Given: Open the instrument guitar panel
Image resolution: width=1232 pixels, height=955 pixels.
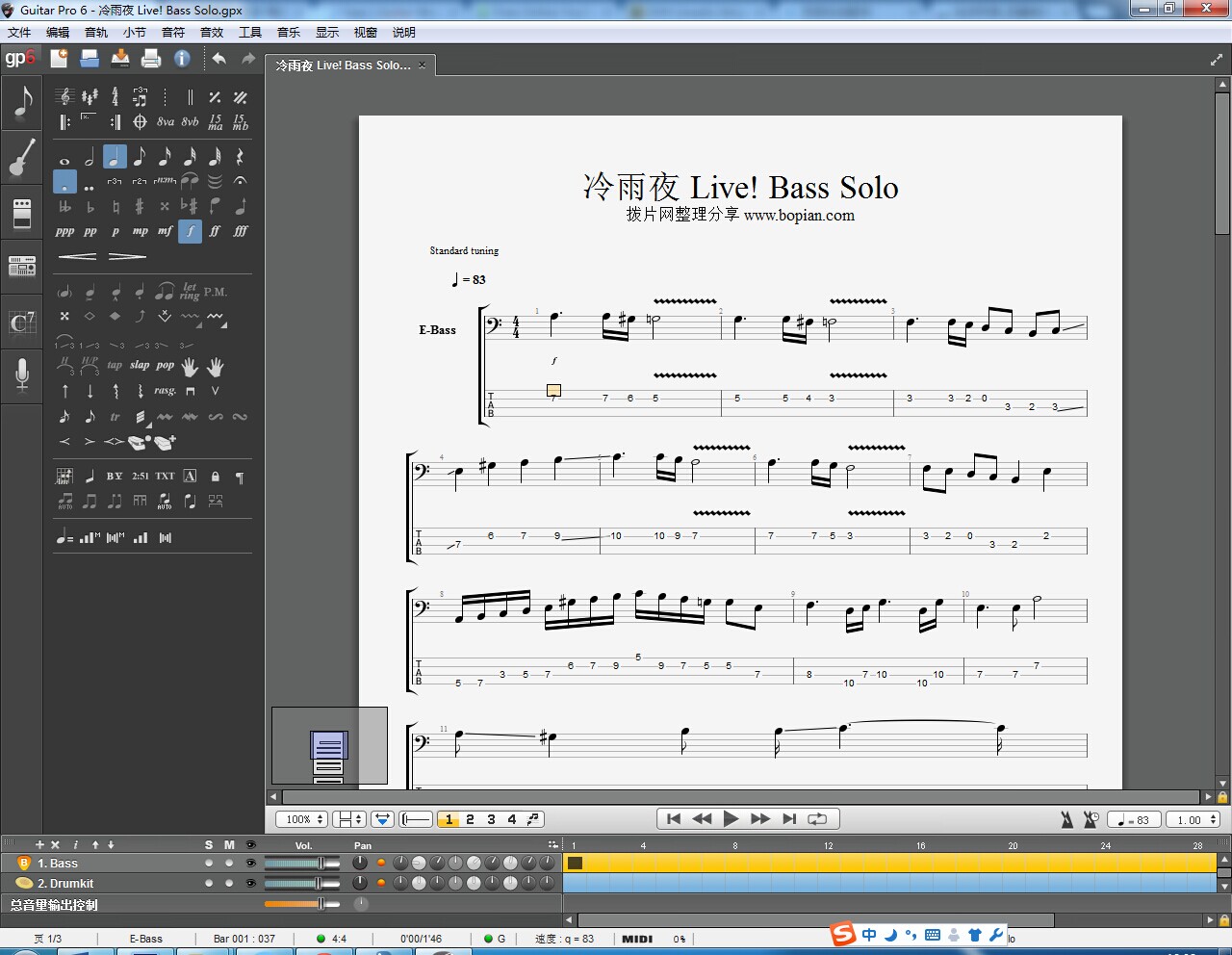Looking at the screenshot, I should click(22, 157).
